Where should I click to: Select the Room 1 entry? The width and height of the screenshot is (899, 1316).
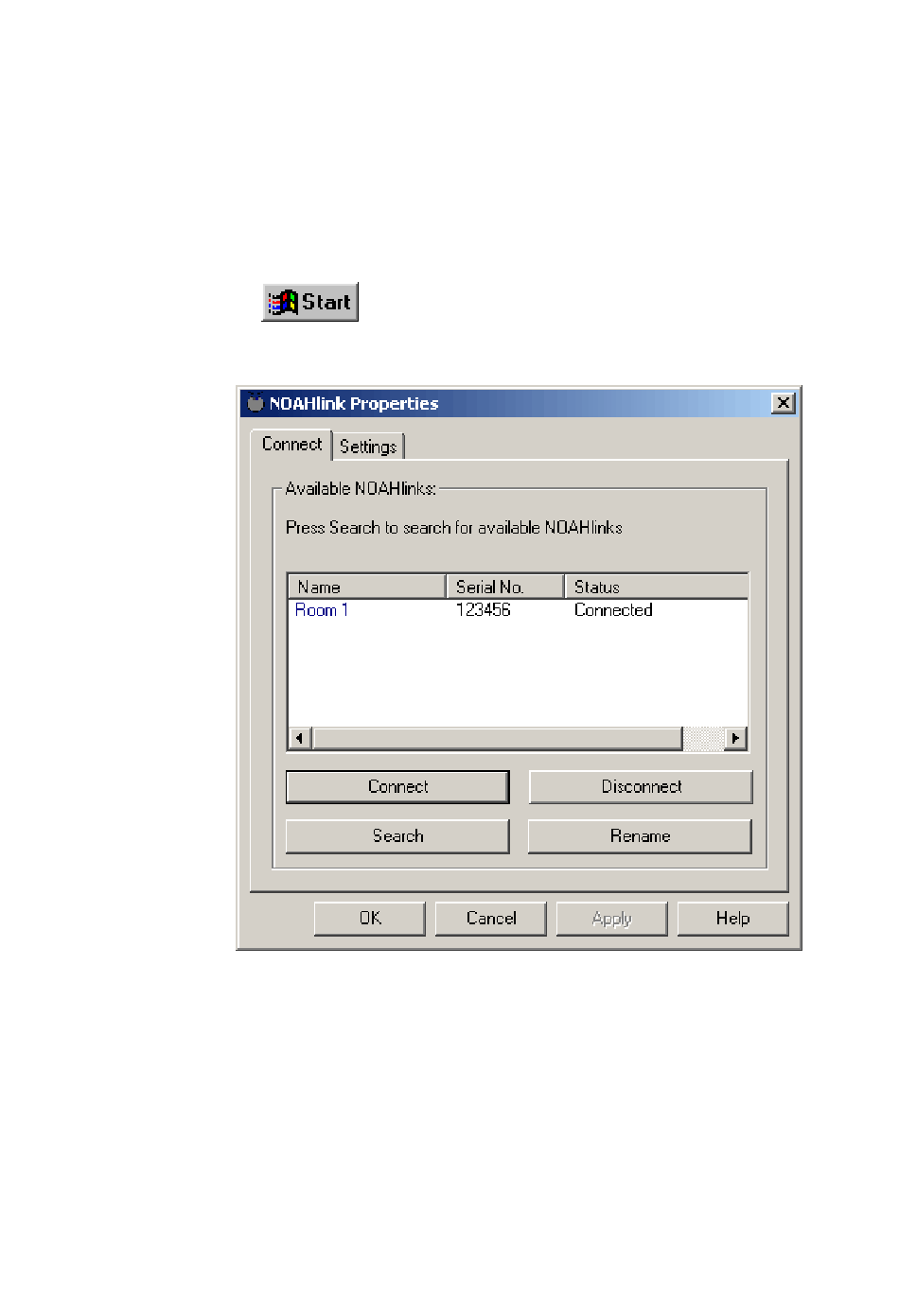[322, 610]
